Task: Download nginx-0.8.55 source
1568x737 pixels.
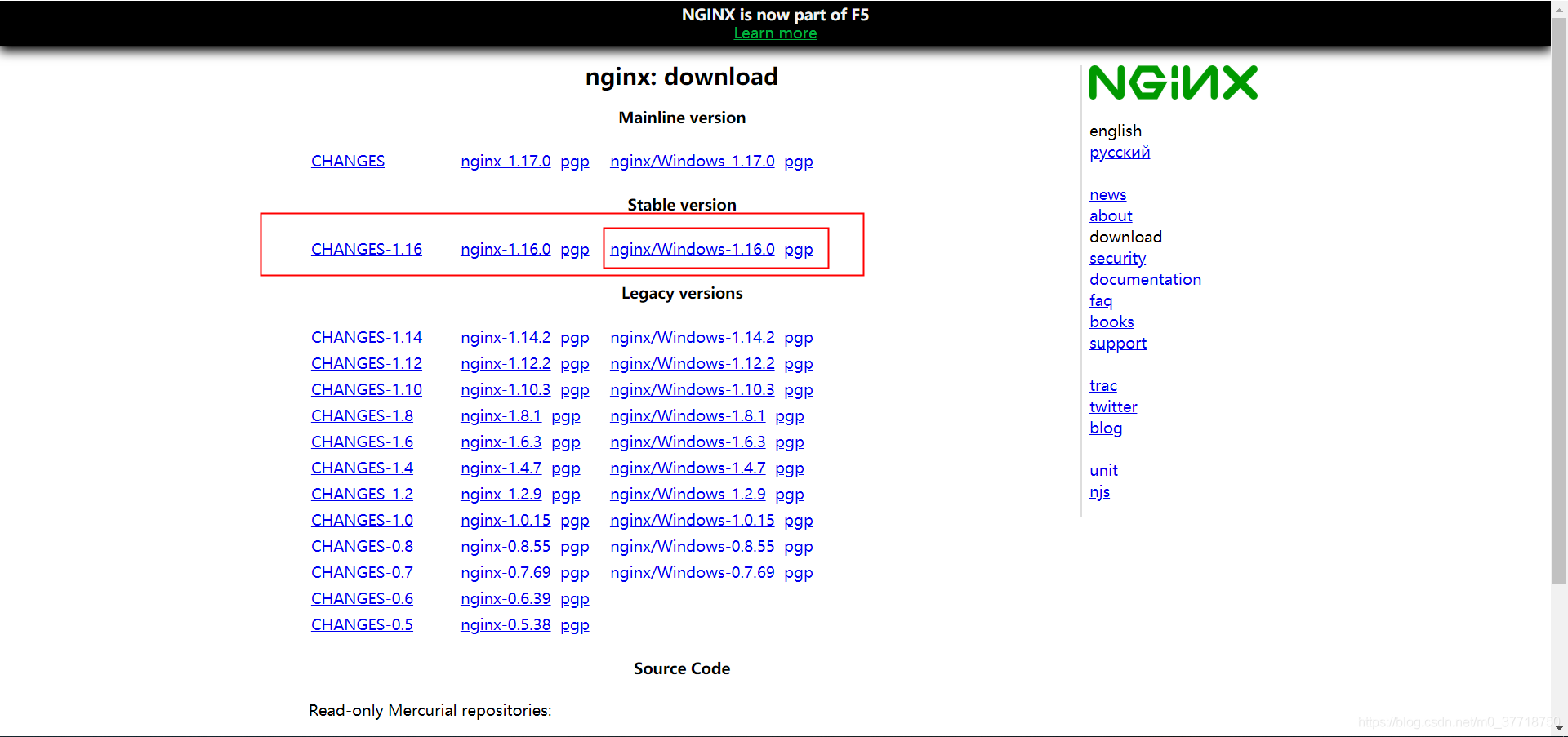Action: [506, 546]
